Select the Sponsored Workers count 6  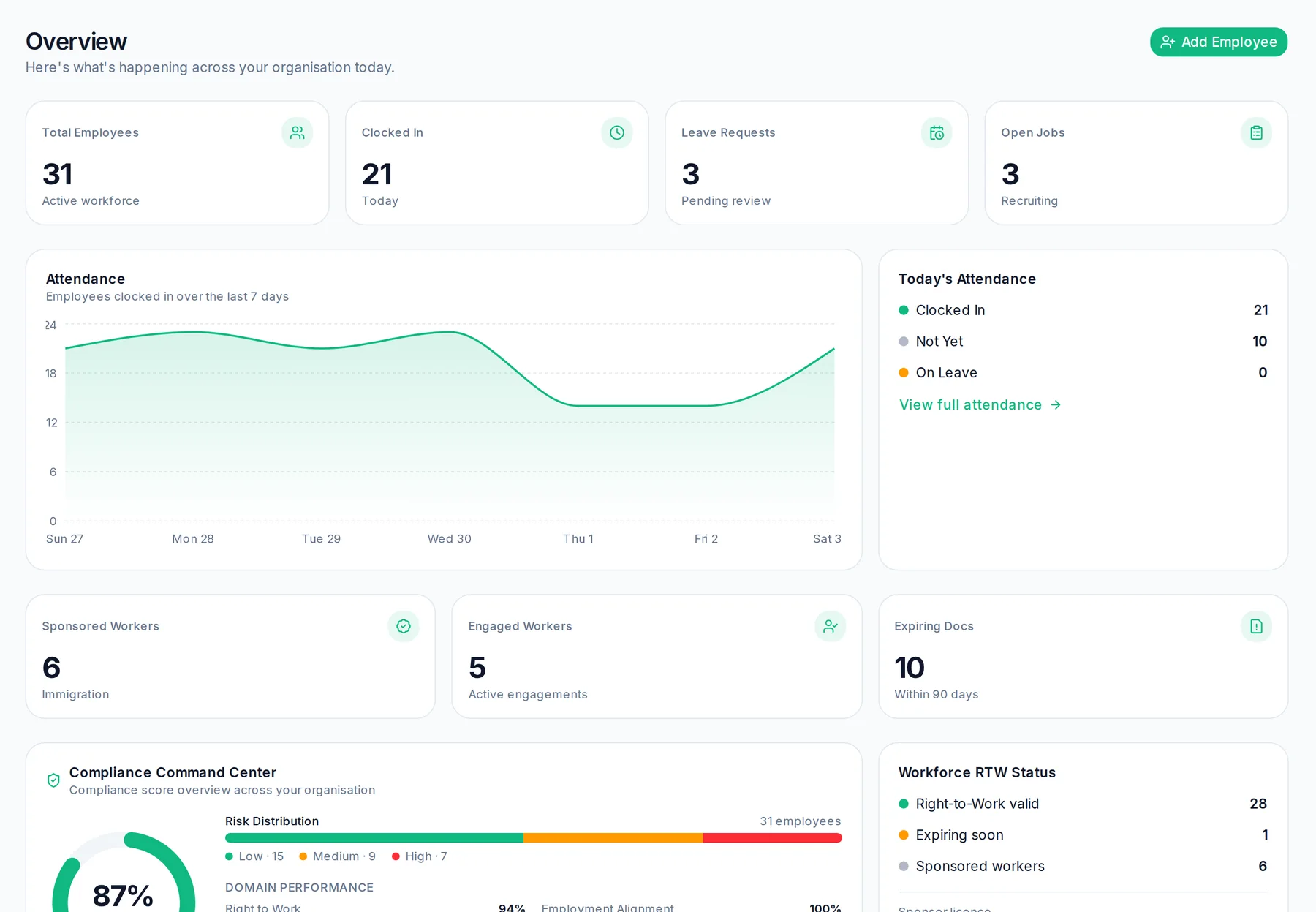point(51,668)
